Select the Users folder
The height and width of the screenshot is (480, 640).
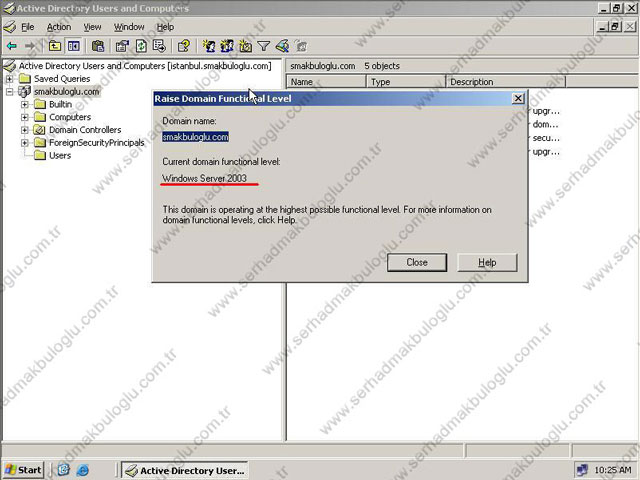pos(60,156)
